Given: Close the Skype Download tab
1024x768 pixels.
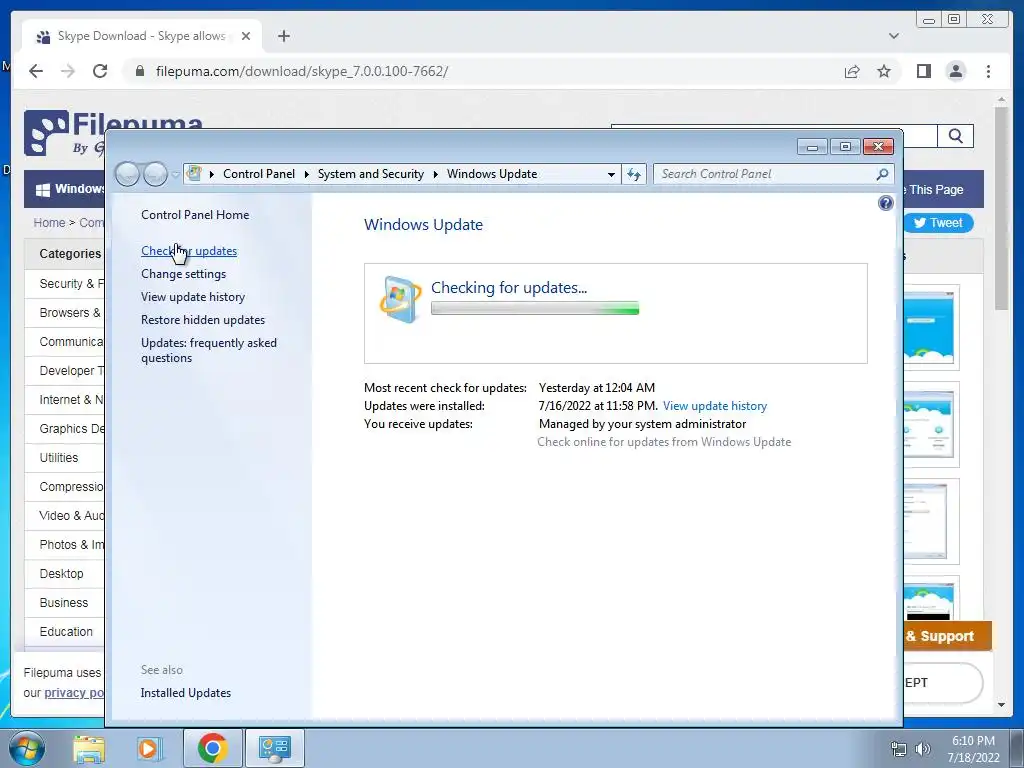Looking at the screenshot, I should coord(246,36).
